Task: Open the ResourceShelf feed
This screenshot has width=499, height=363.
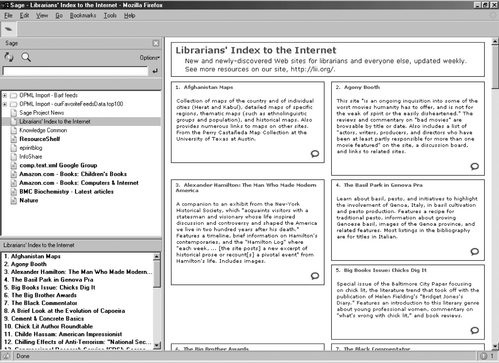Action: (x=40, y=139)
